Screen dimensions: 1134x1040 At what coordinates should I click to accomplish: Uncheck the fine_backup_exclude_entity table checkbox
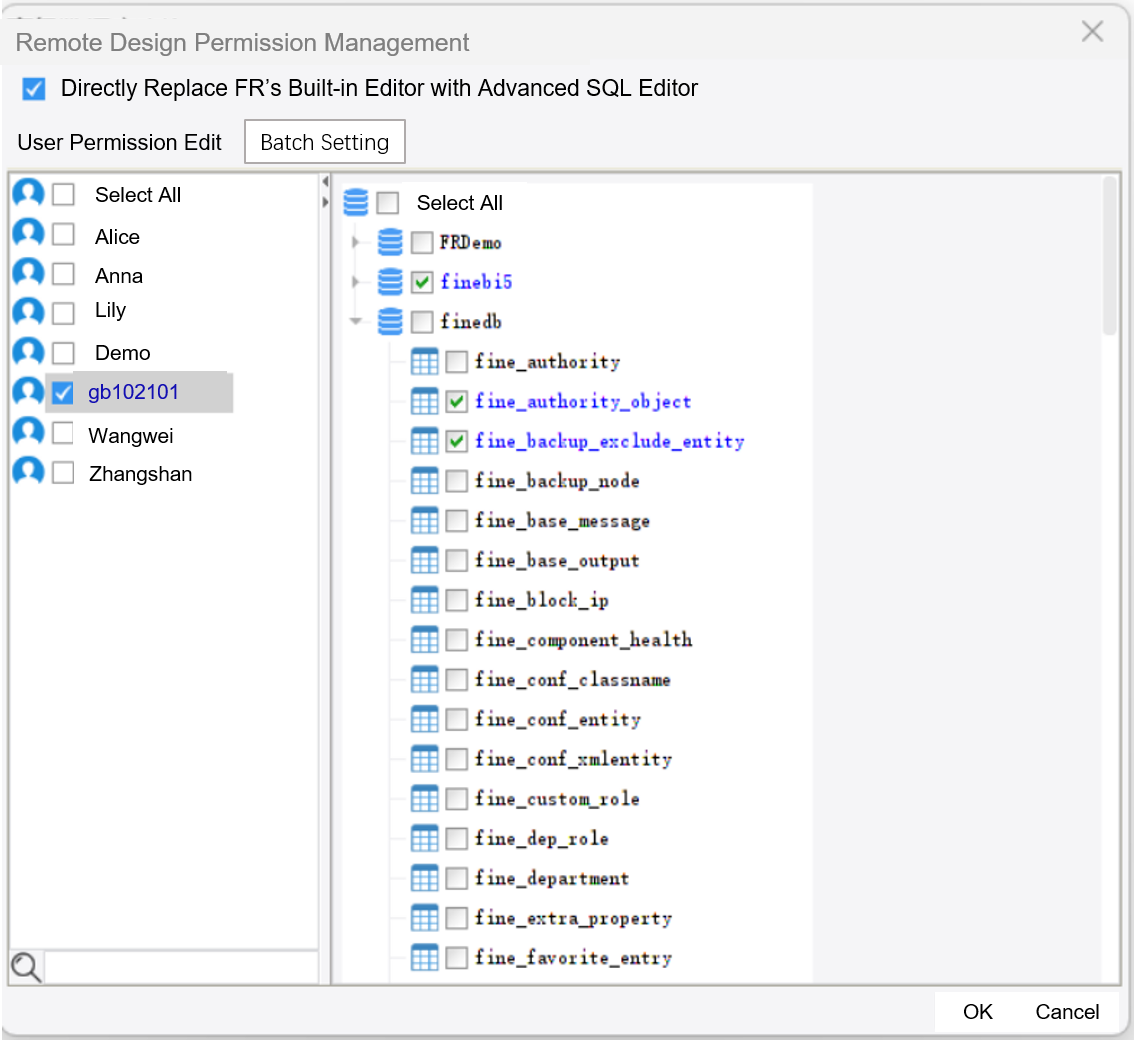(x=456, y=441)
